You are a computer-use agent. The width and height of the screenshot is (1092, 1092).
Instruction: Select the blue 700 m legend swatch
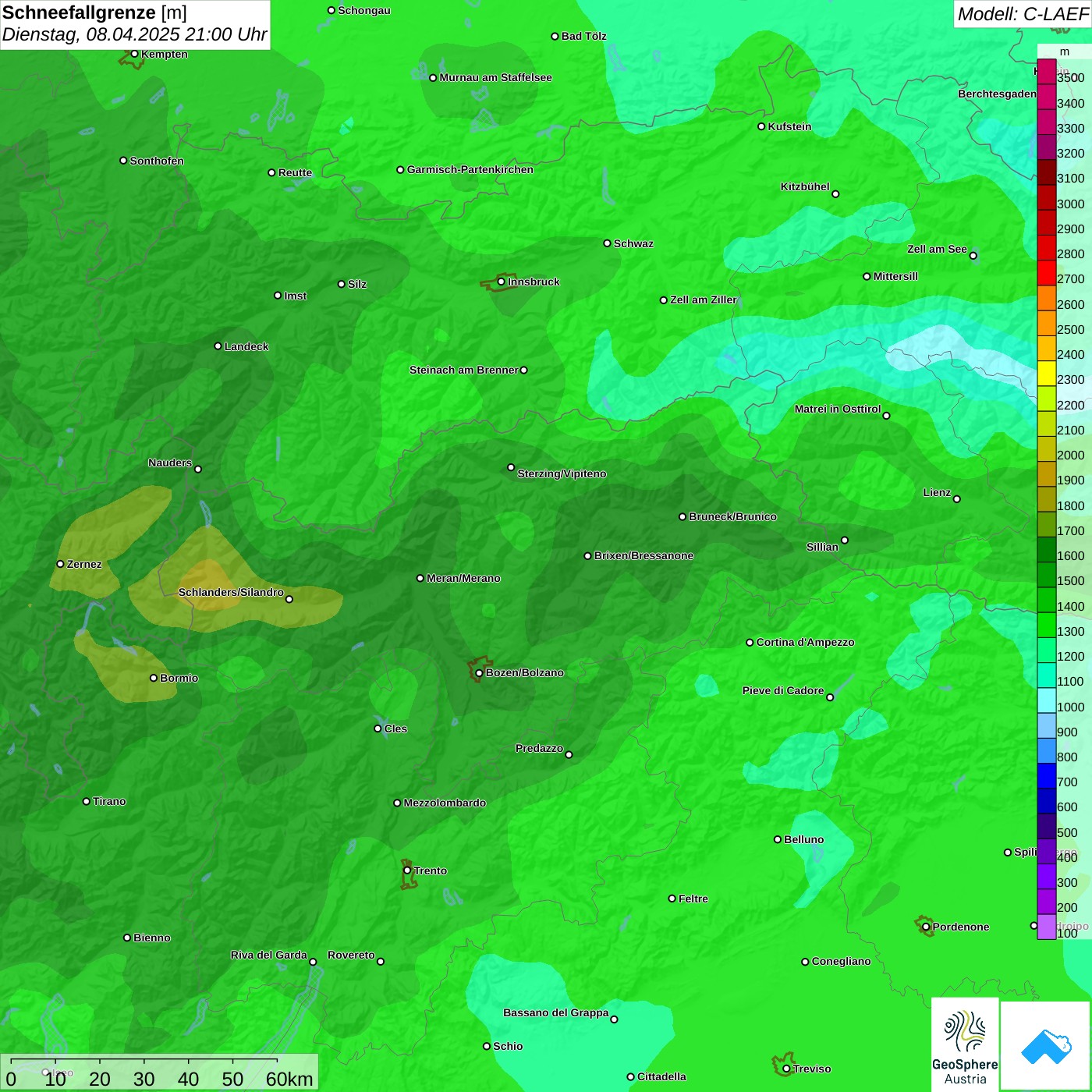(x=1046, y=776)
